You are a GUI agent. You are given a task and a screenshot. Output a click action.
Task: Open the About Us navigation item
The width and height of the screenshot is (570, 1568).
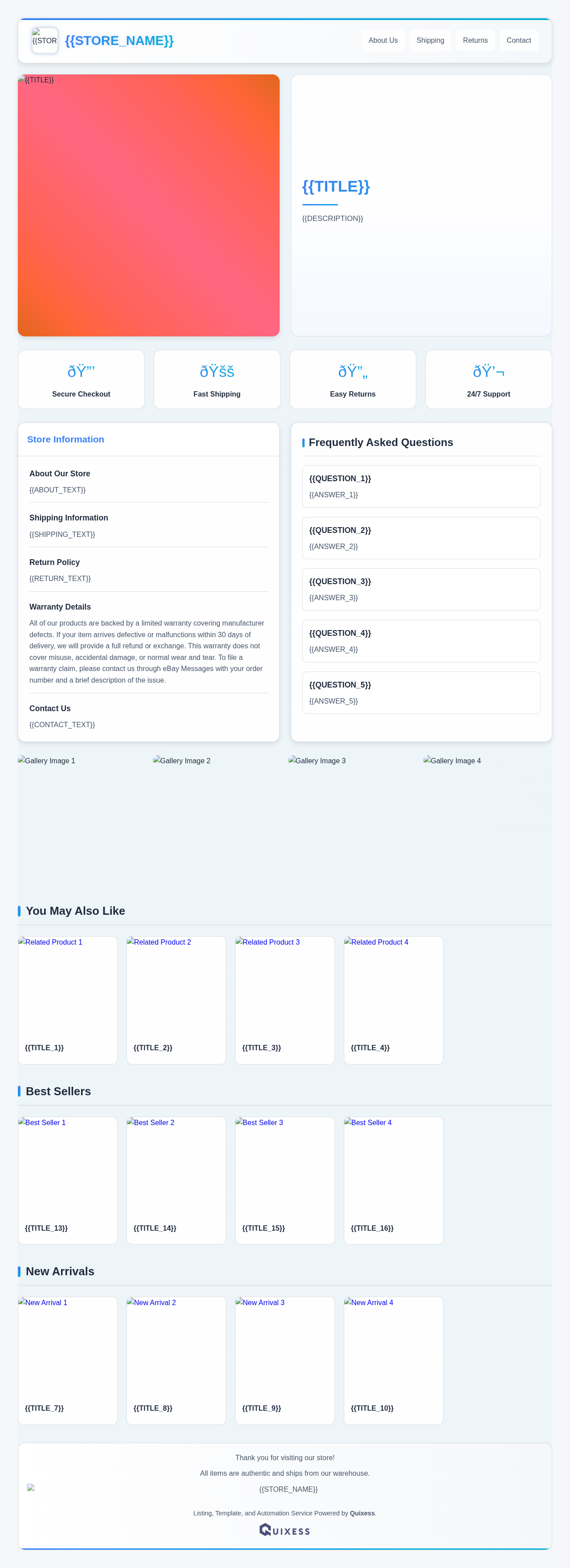click(x=383, y=40)
